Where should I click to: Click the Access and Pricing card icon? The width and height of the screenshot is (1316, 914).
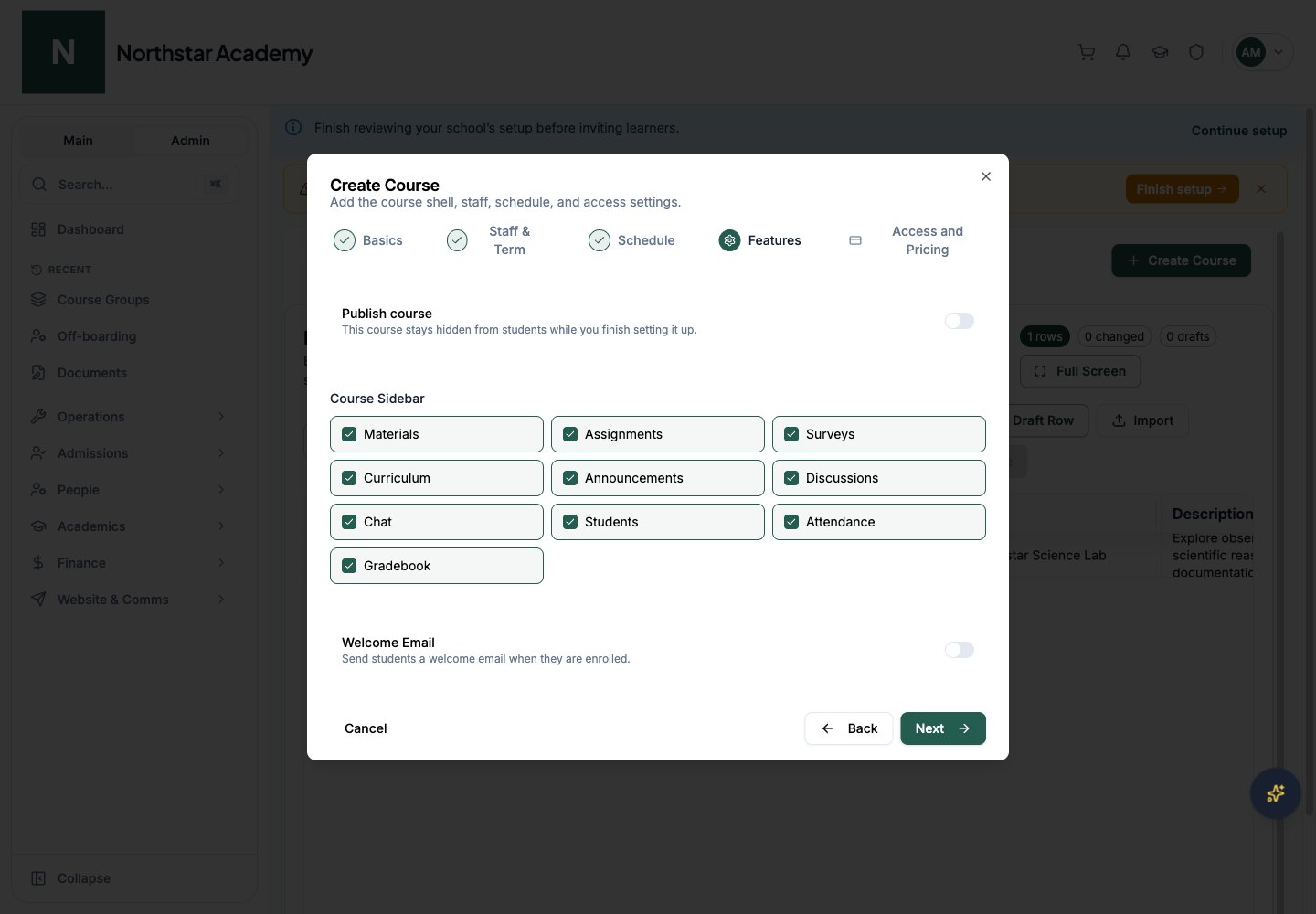[x=855, y=240]
